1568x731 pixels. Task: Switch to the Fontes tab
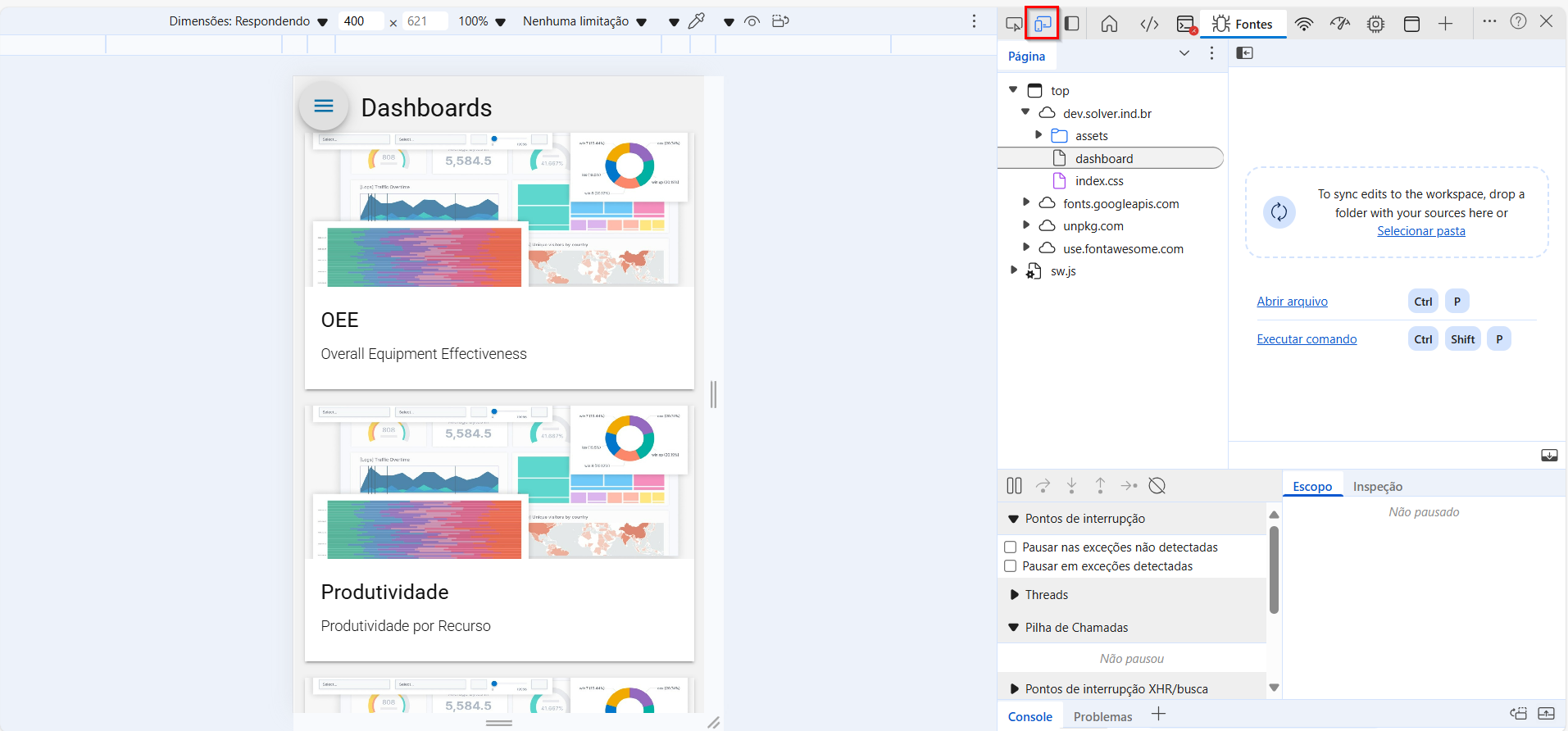(1243, 24)
